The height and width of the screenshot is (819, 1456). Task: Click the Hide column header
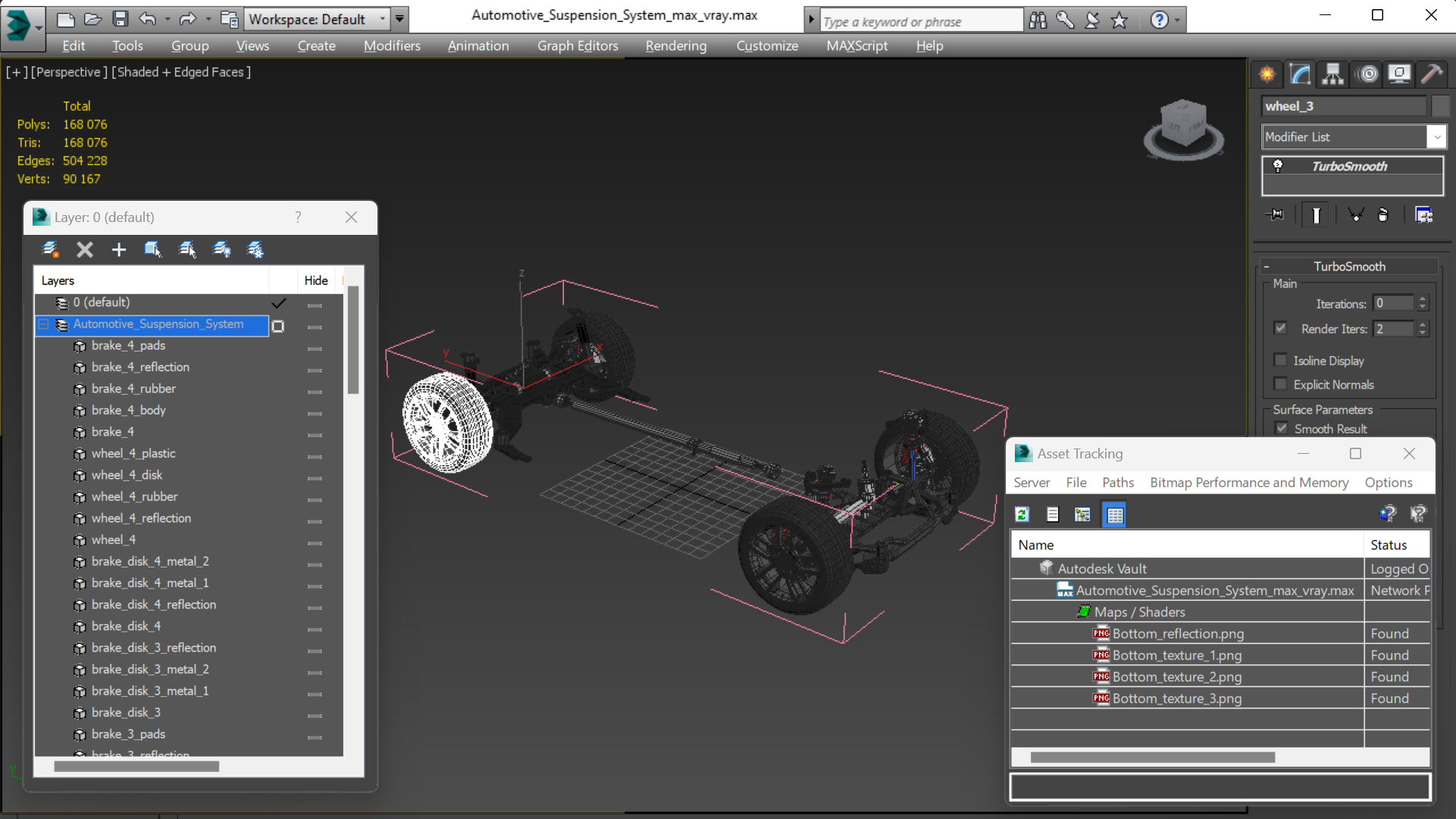coord(316,280)
